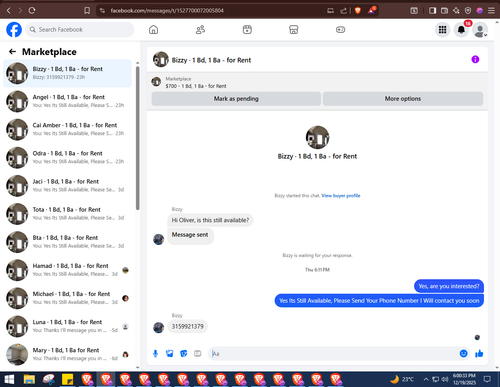
Task: Click the taskbar weather 23°C widget
Action: tap(402, 379)
